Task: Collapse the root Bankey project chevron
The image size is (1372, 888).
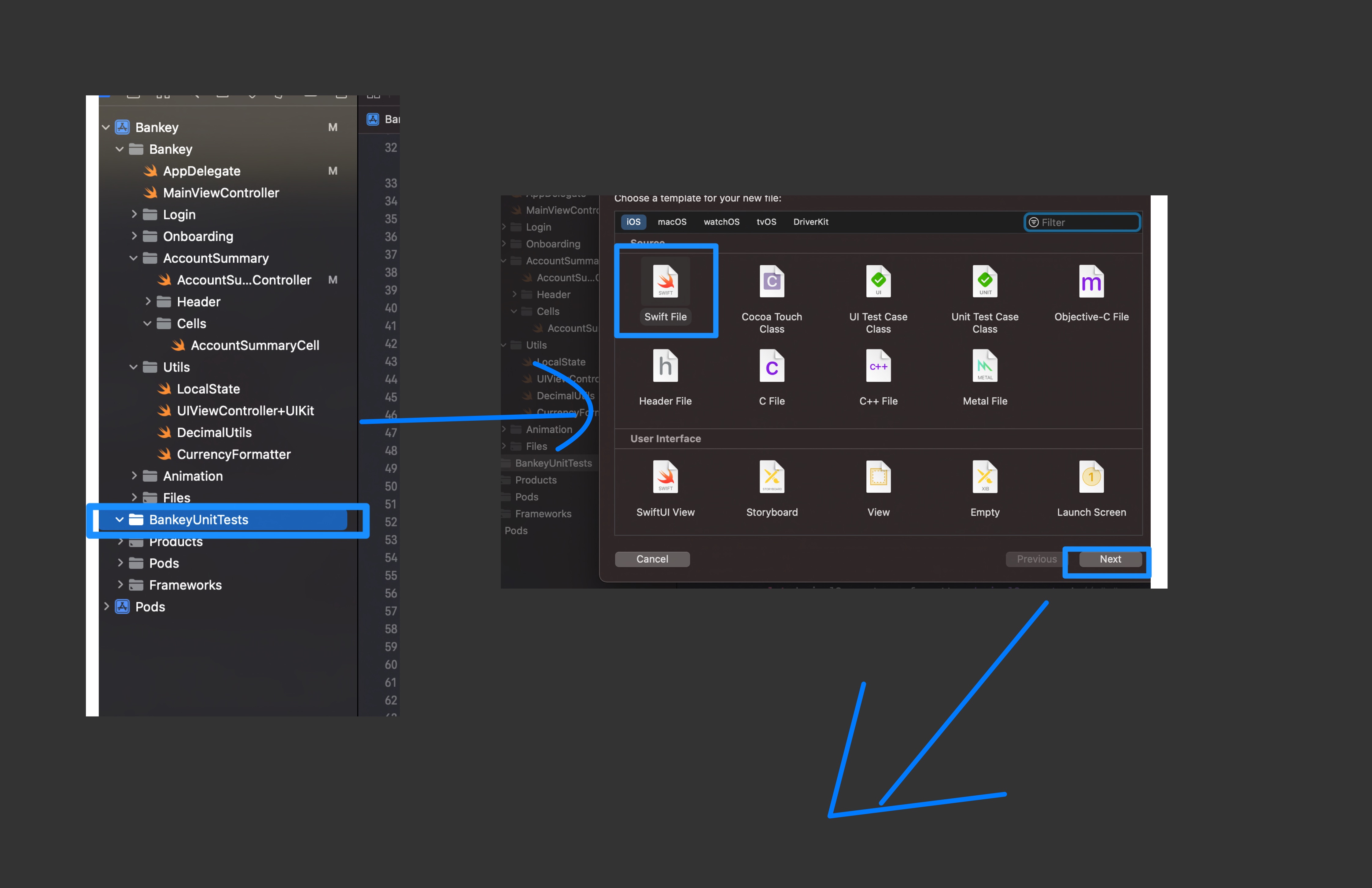Action: (106, 127)
